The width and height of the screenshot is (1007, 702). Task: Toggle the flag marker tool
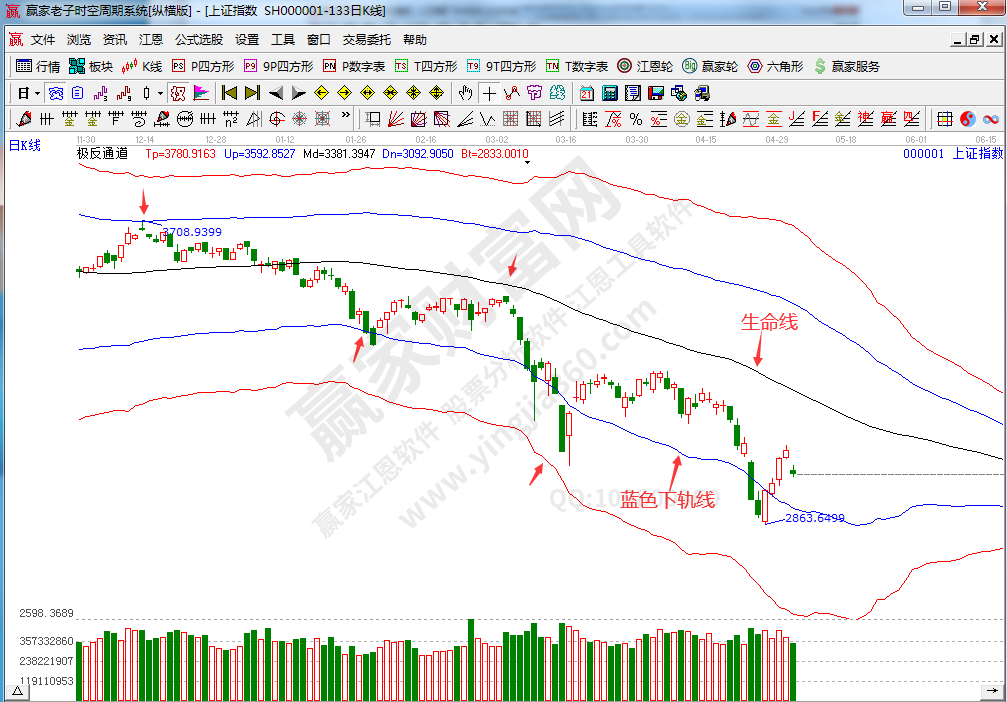201,93
